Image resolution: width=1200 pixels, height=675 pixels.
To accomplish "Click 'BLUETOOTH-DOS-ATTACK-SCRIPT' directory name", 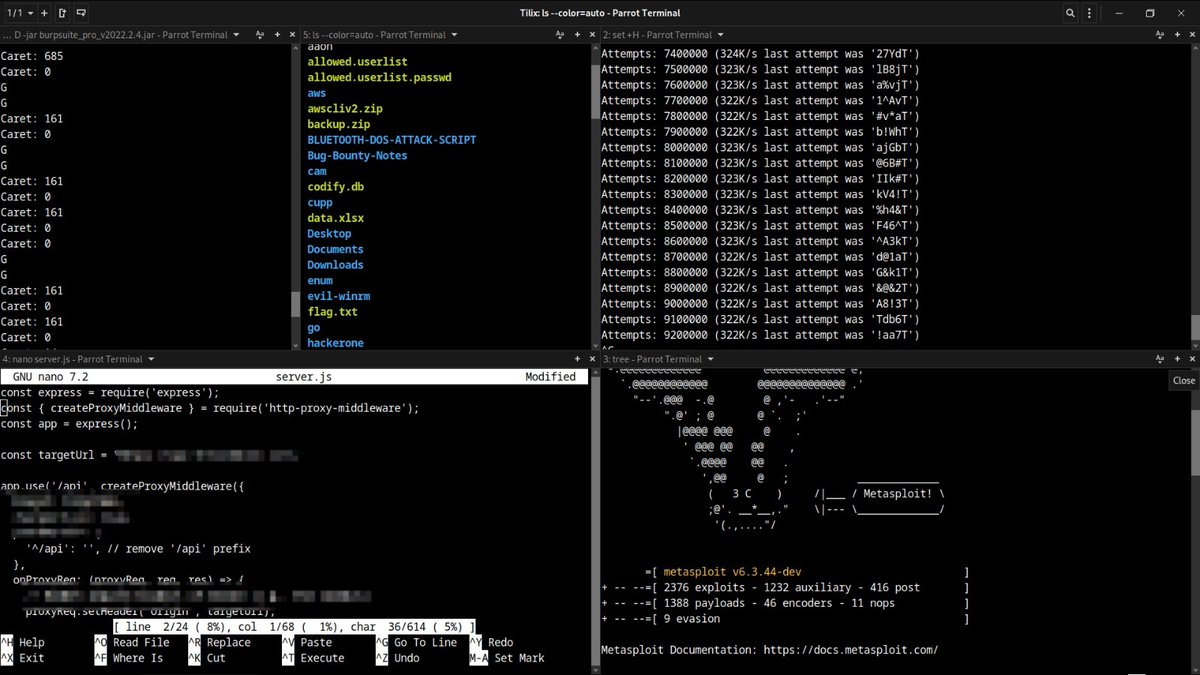I will [392, 140].
